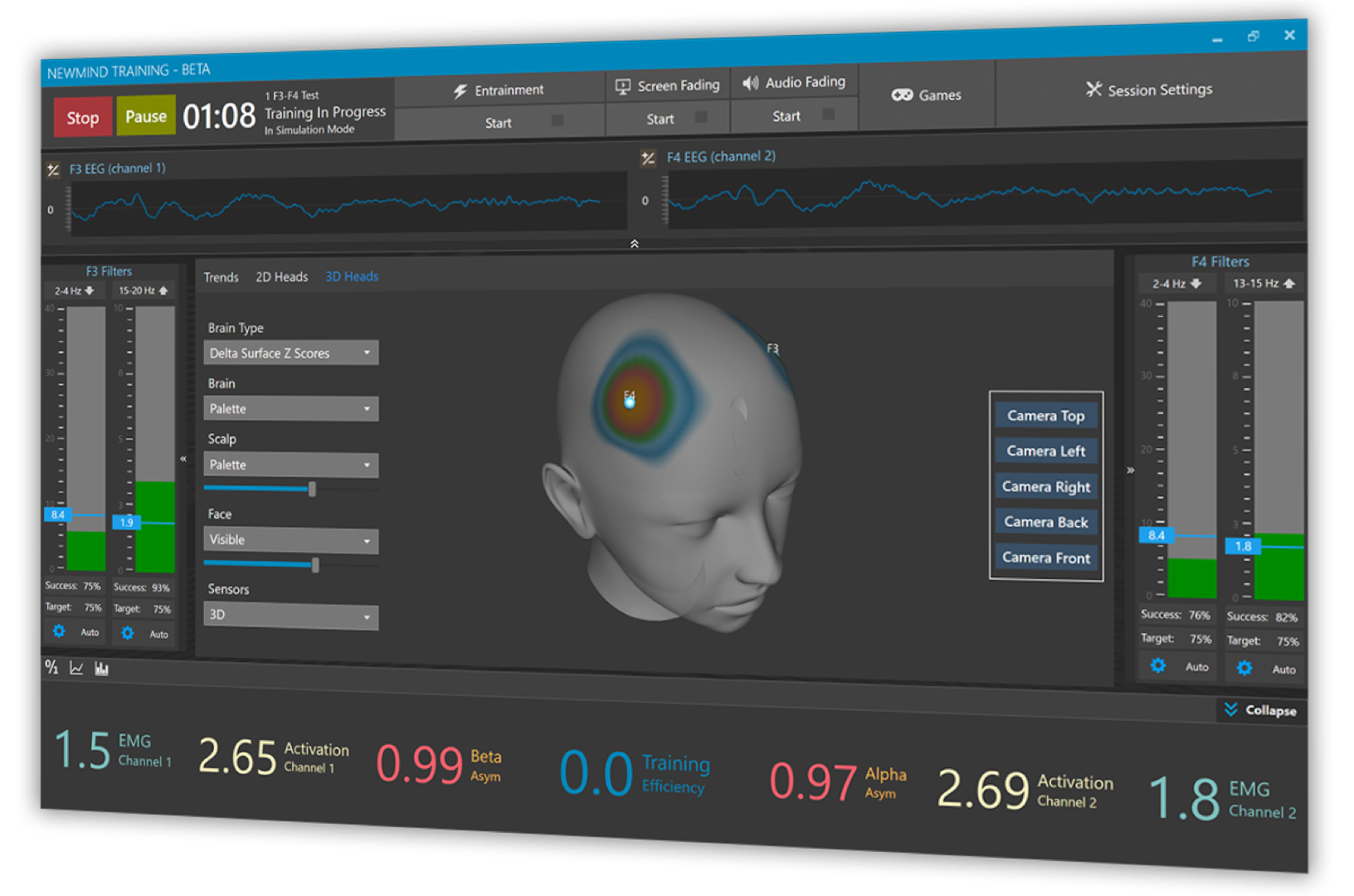This screenshot has height=896, width=1354.
Task: Click the F4 EEG channel scale icon
Action: click(x=648, y=158)
